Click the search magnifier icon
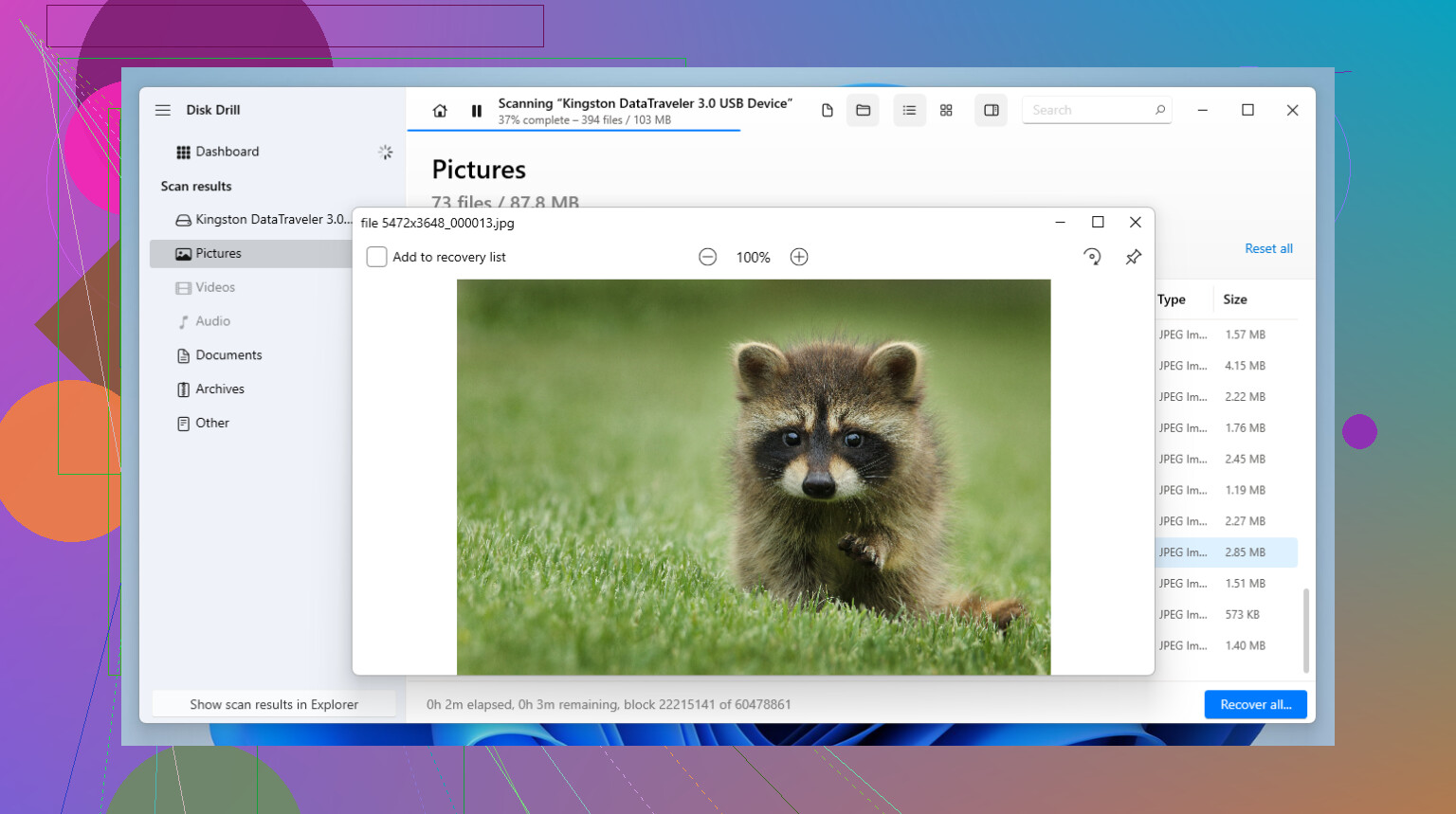 click(x=1160, y=110)
